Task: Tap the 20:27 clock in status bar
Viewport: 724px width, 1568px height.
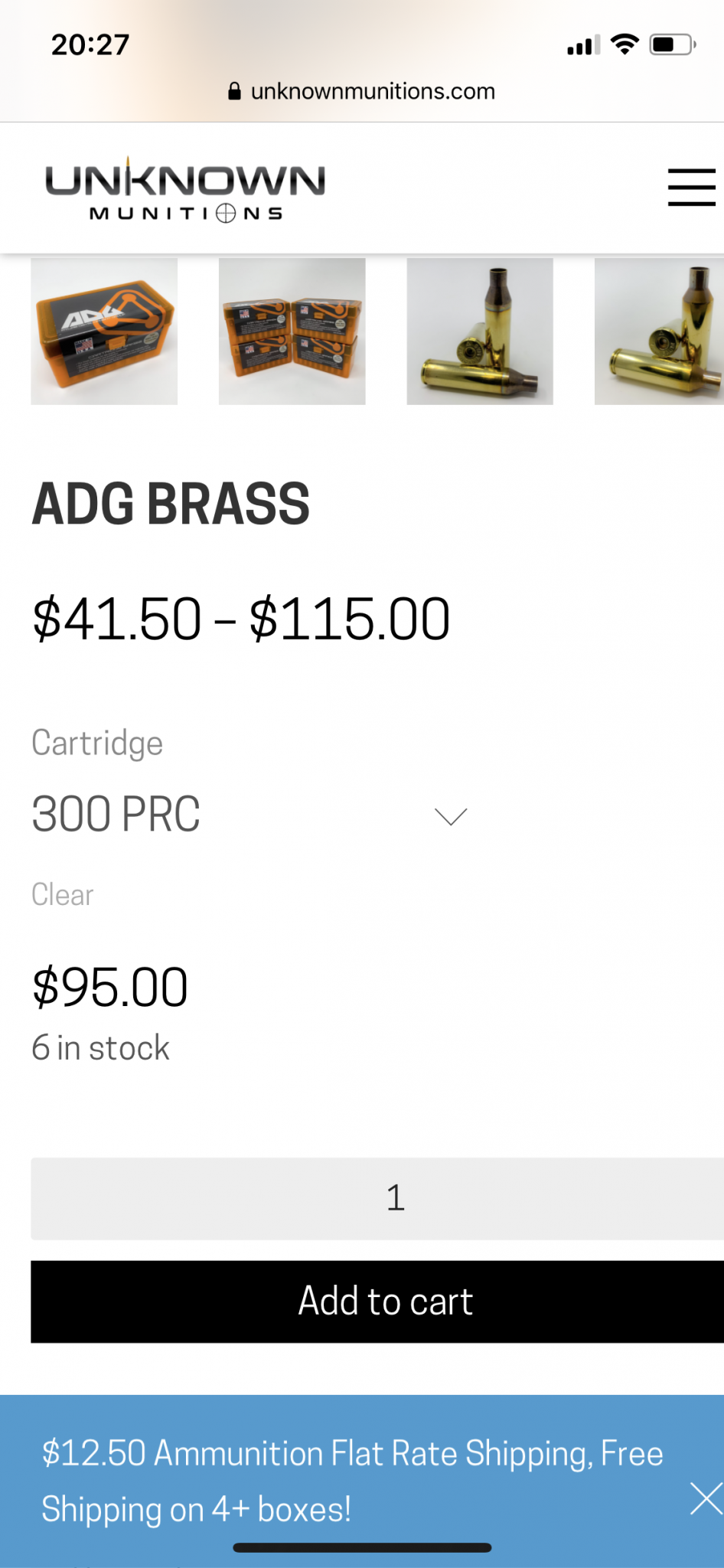Action: (x=90, y=44)
